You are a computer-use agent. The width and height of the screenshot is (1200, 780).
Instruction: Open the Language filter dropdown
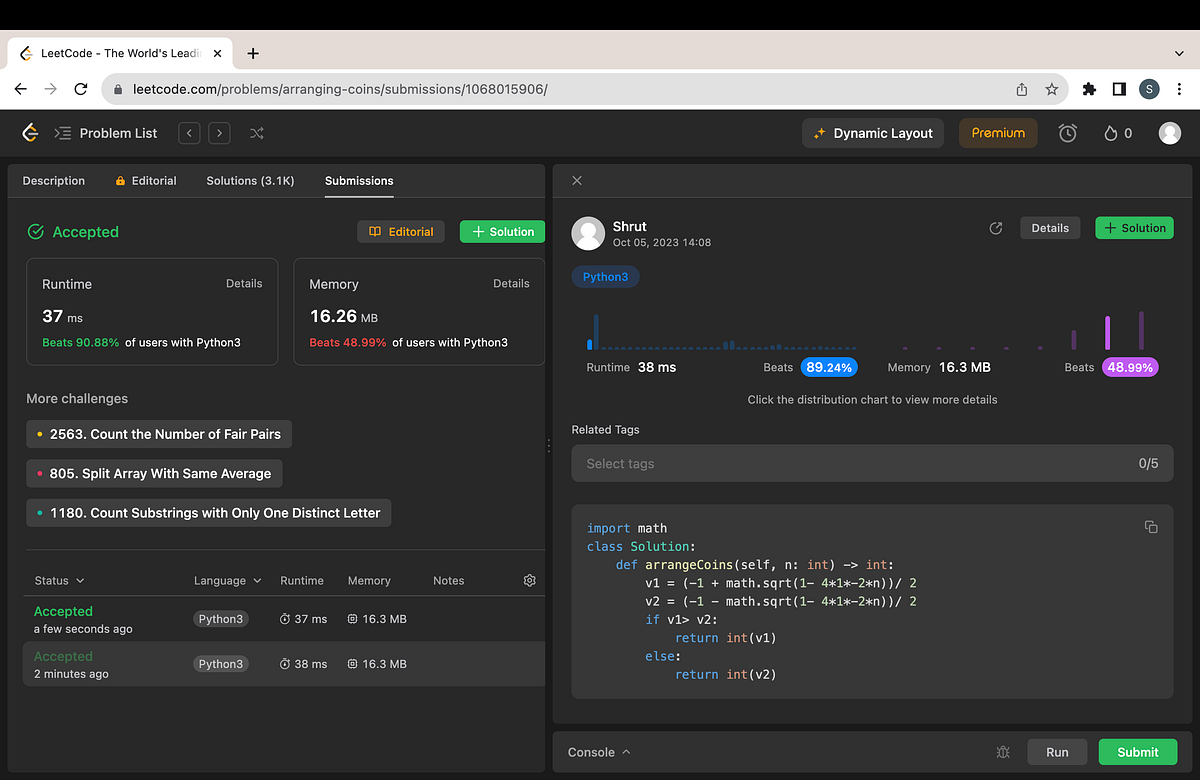pos(227,580)
